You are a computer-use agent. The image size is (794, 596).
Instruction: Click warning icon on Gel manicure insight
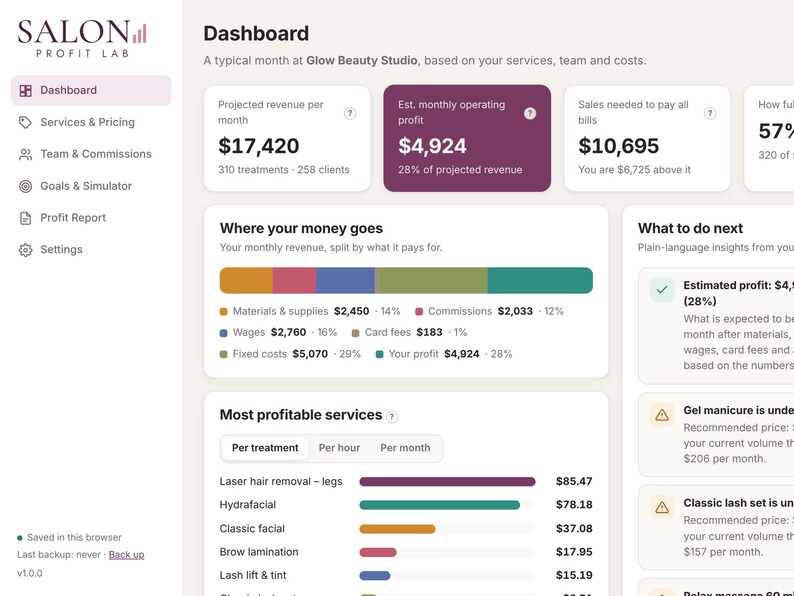pyautogui.click(x=662, y=415)
